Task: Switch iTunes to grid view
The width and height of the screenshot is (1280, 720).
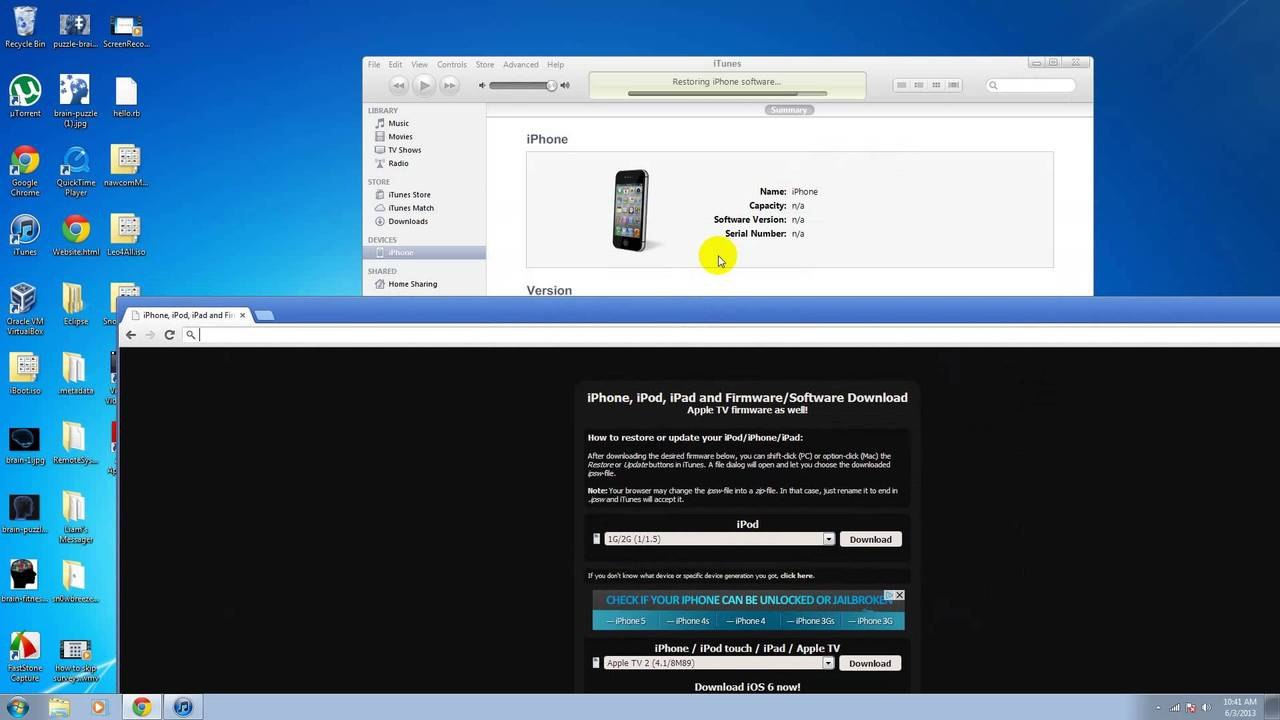Action: pos(936,86)
